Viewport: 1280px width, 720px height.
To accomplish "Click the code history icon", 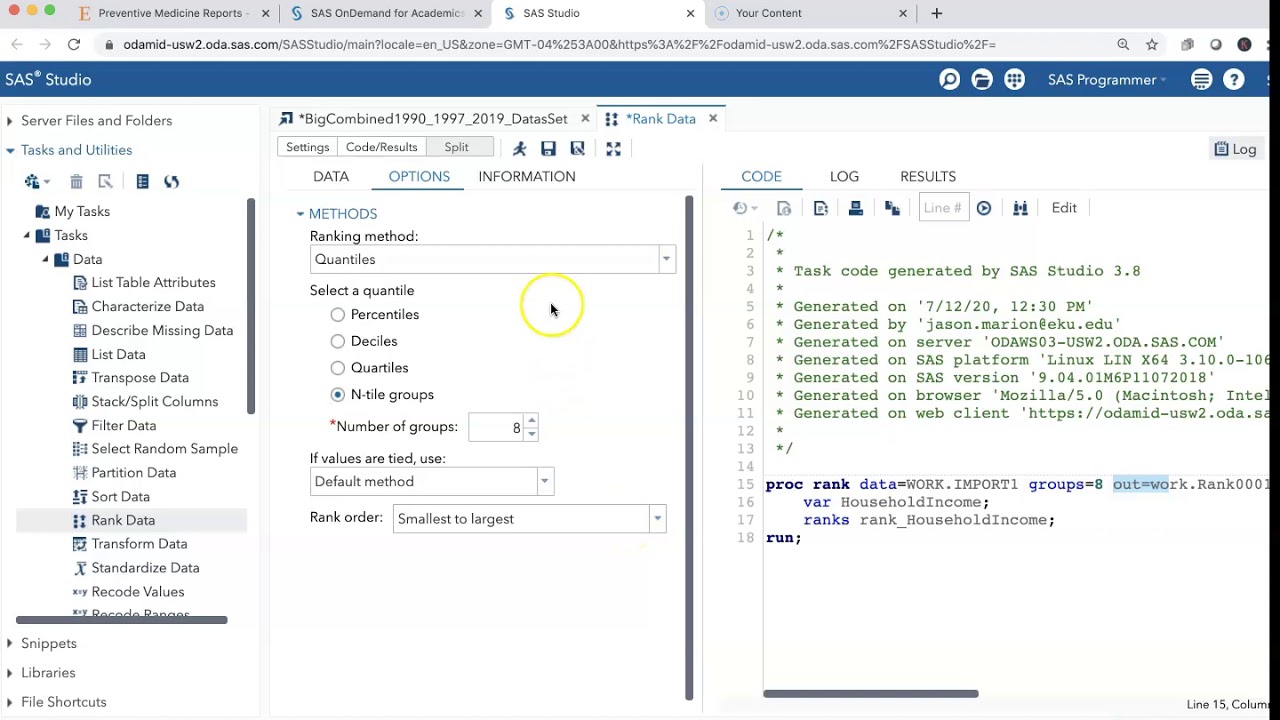I will 745,208.
